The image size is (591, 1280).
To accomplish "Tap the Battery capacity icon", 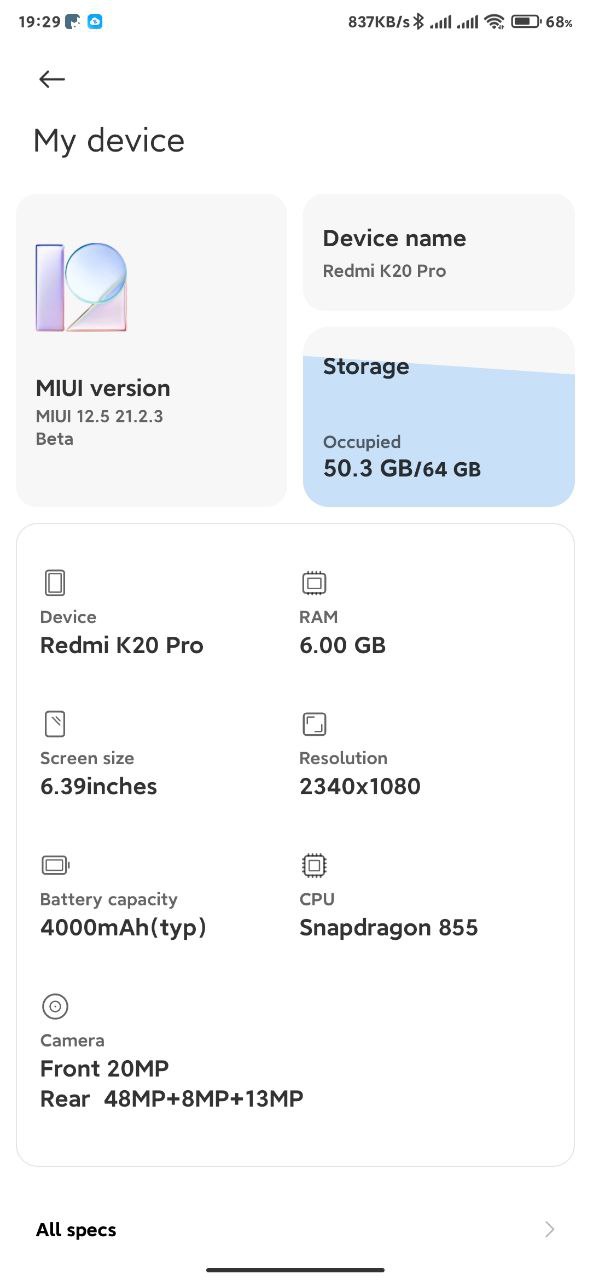I will pyautogui.click(x=55, y=864).
